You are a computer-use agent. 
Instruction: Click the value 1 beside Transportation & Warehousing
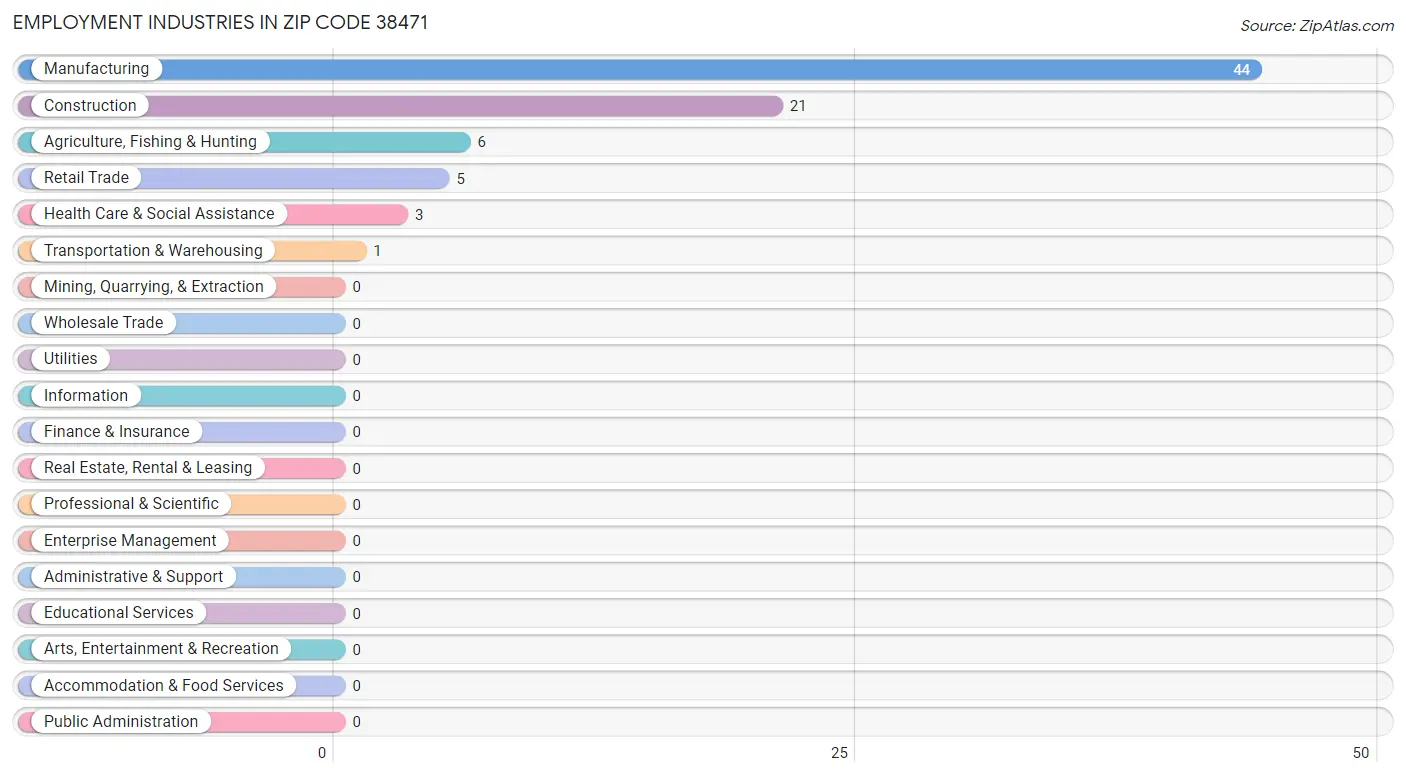tap(377, 251)
